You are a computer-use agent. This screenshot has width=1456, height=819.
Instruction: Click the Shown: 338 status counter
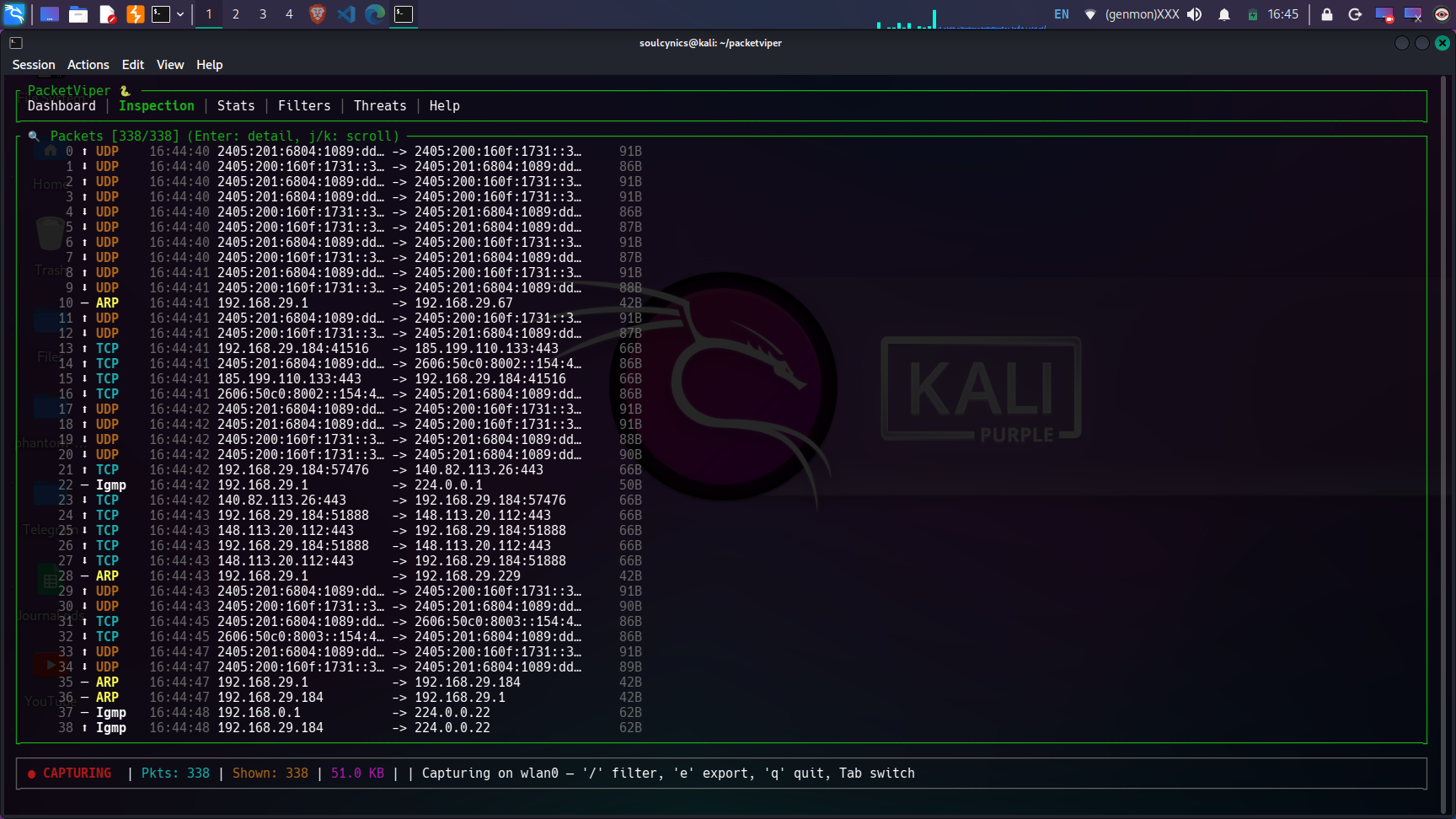[270, 773]
